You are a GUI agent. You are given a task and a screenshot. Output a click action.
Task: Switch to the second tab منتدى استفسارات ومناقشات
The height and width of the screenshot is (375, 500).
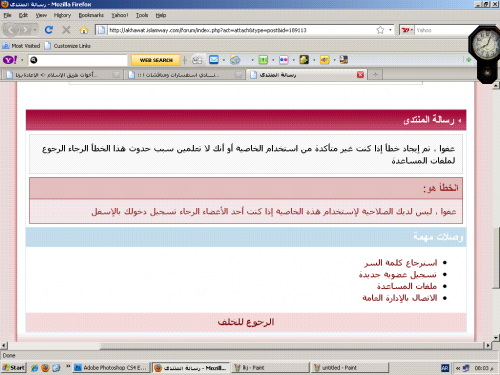click(184, 75)
